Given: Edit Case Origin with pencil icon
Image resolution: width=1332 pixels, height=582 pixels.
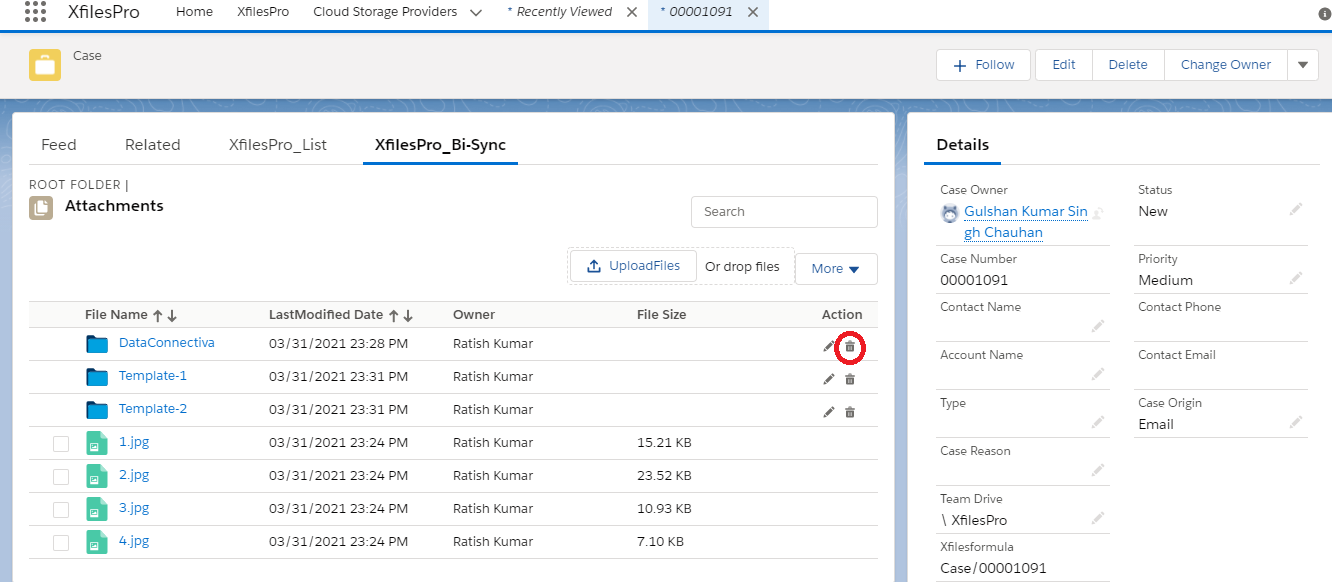Looking at the screenshot, I should click(x=1296, y=422).
